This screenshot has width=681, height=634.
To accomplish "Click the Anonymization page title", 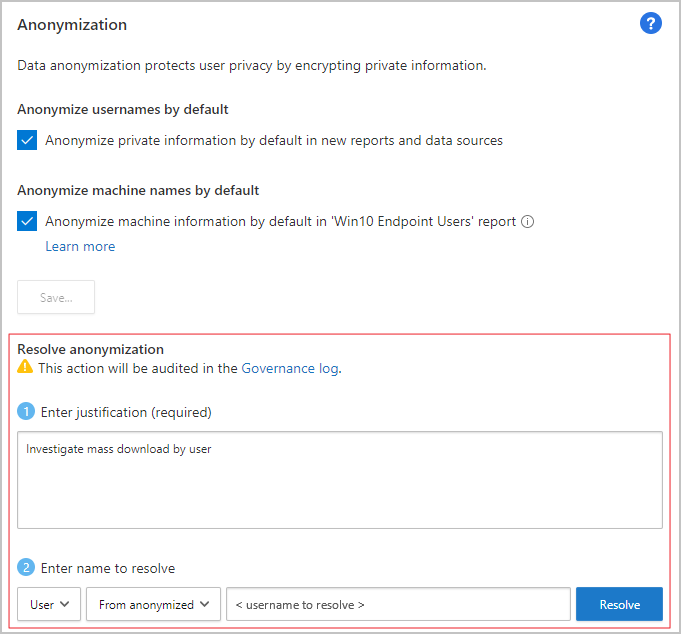I will [72, 24].
